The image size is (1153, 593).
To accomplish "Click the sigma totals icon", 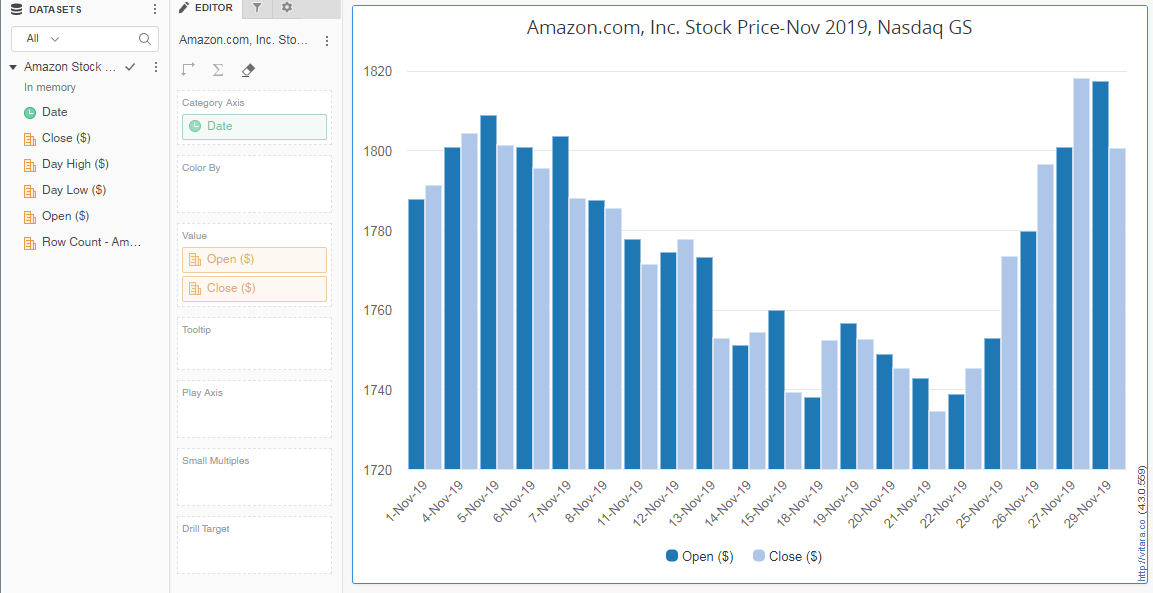I will click(218, 70).
